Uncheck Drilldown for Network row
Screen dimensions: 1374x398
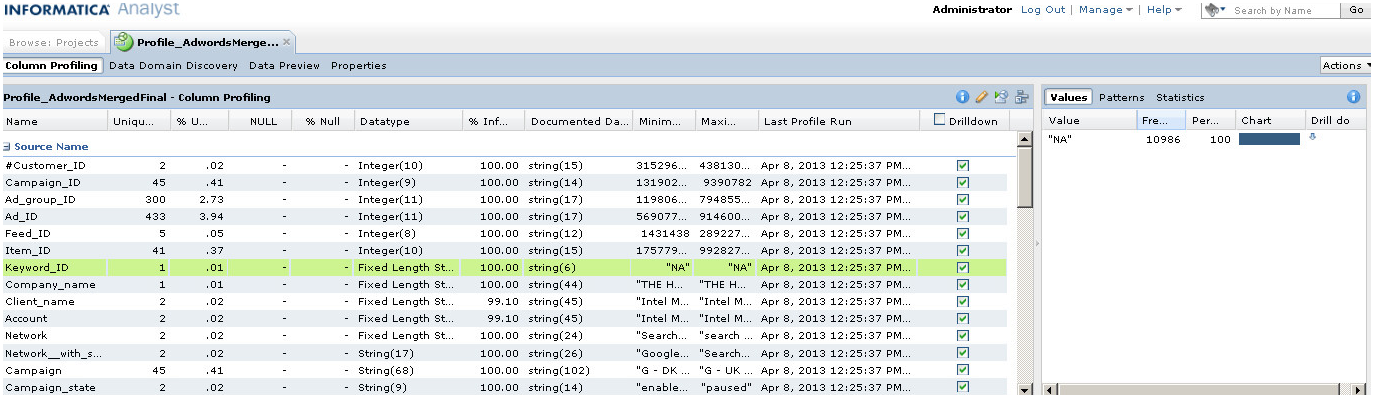963,335
